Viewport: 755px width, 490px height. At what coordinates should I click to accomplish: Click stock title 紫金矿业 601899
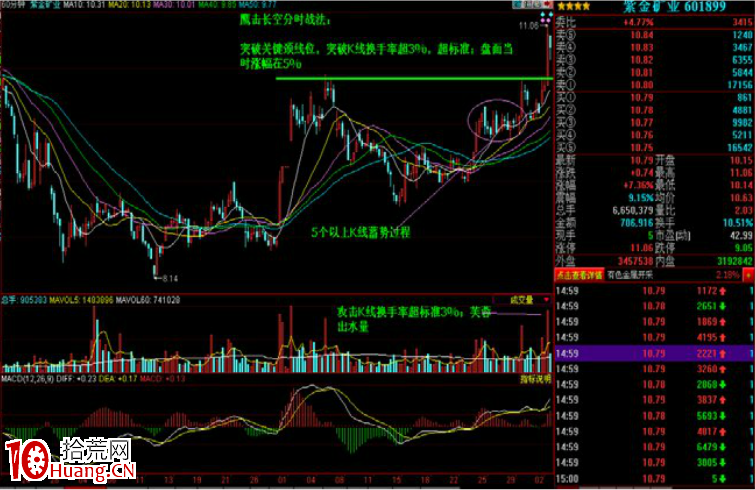tap(674, 6)
